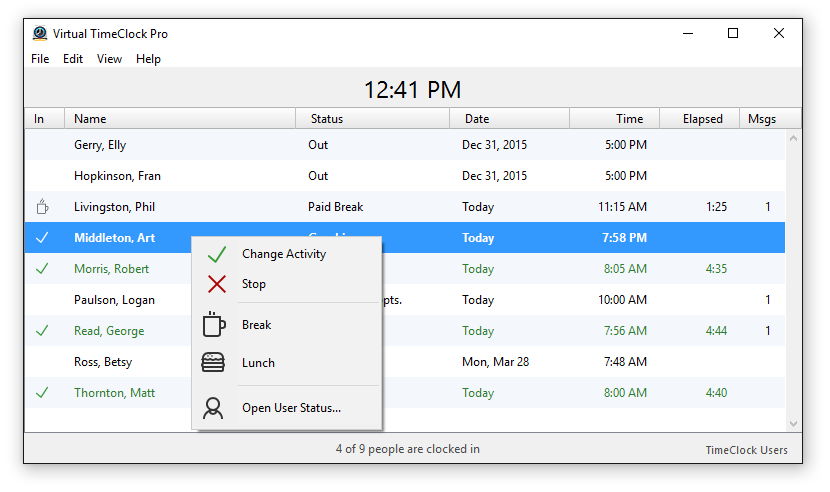Select the Livingston, Phil name
830x492 pixels.
click(x=114, y=207)
